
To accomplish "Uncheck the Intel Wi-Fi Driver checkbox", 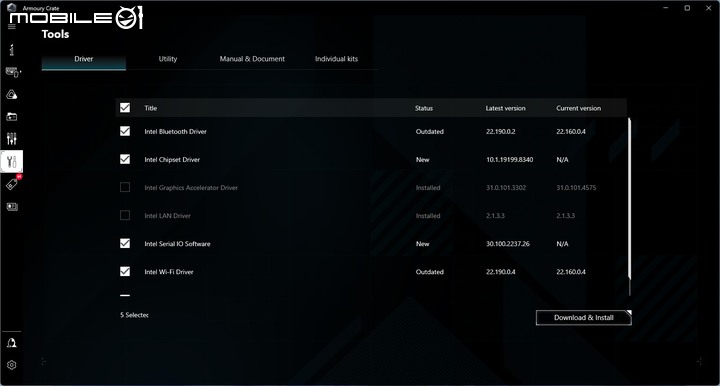I will [125, 272].
